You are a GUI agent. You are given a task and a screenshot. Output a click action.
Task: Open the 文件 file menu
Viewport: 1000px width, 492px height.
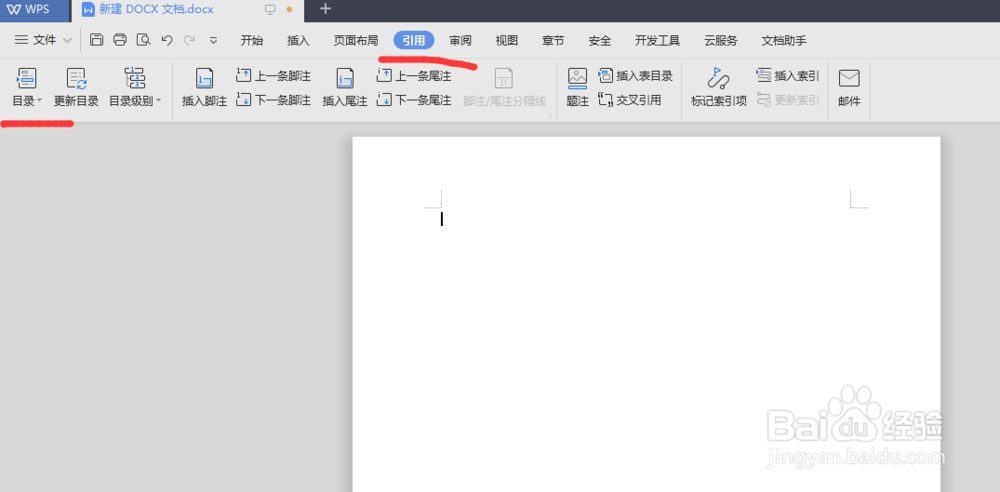(x=43, y=40)
